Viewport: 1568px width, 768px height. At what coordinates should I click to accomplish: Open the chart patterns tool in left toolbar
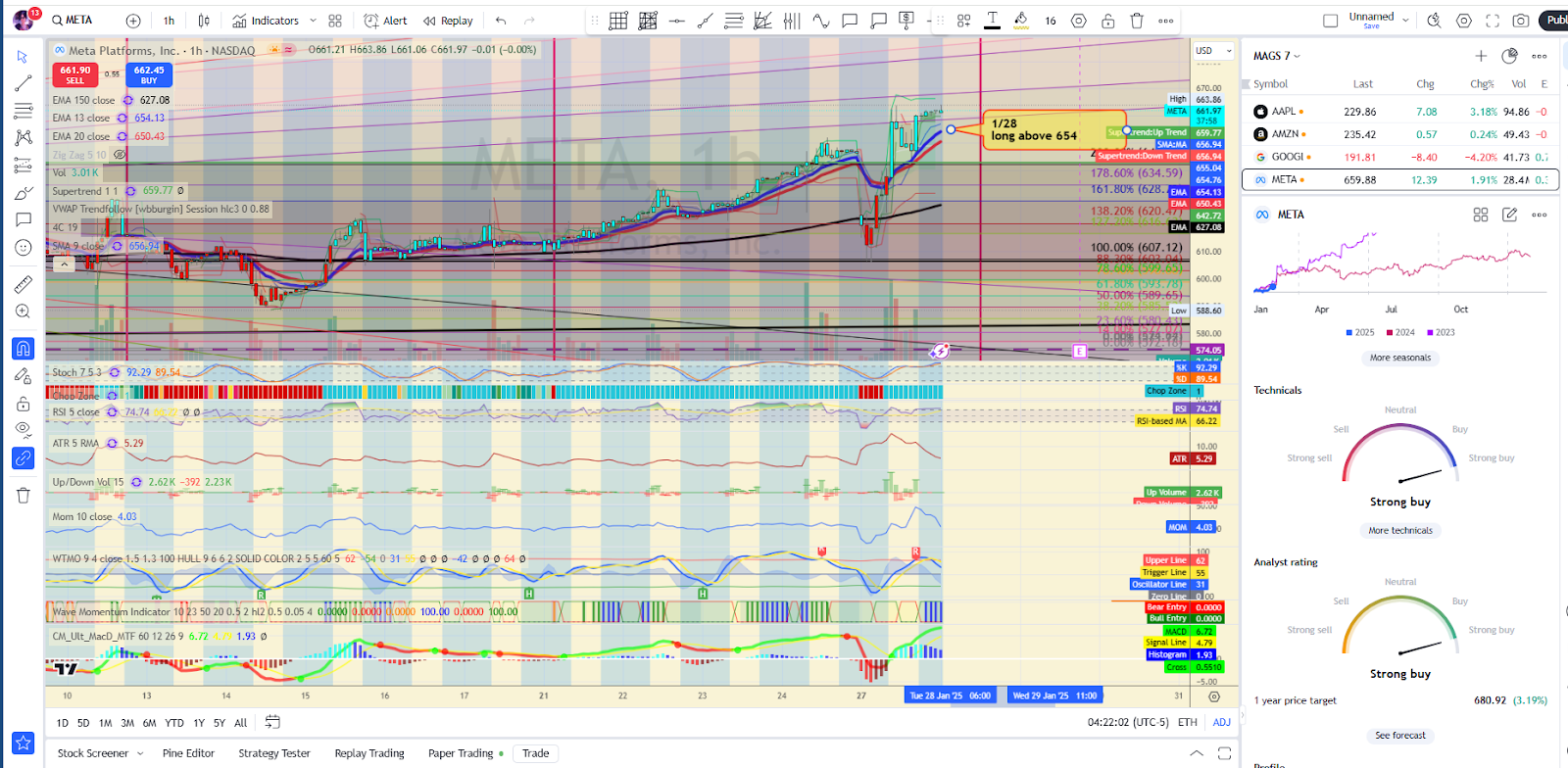tap(24, 138)
